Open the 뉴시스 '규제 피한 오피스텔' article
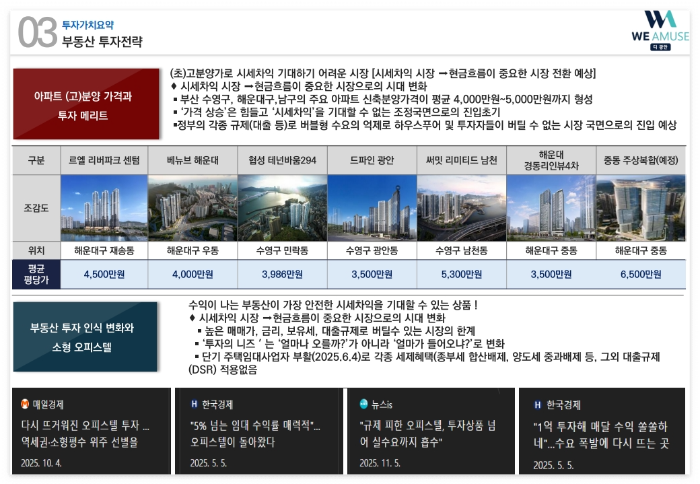 click(431, 431)
